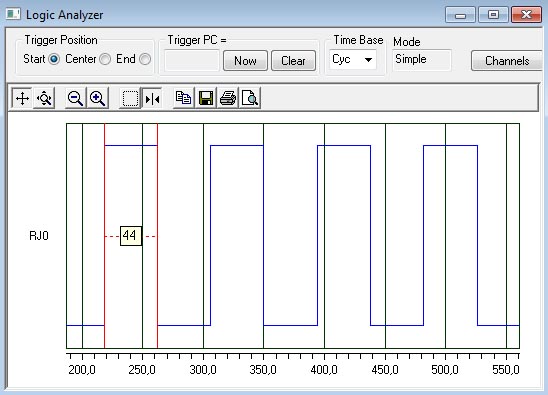The width and height of the screenshot is (548, 395).
Task: Select the pan/move tool icon
Action: (22, 98)
